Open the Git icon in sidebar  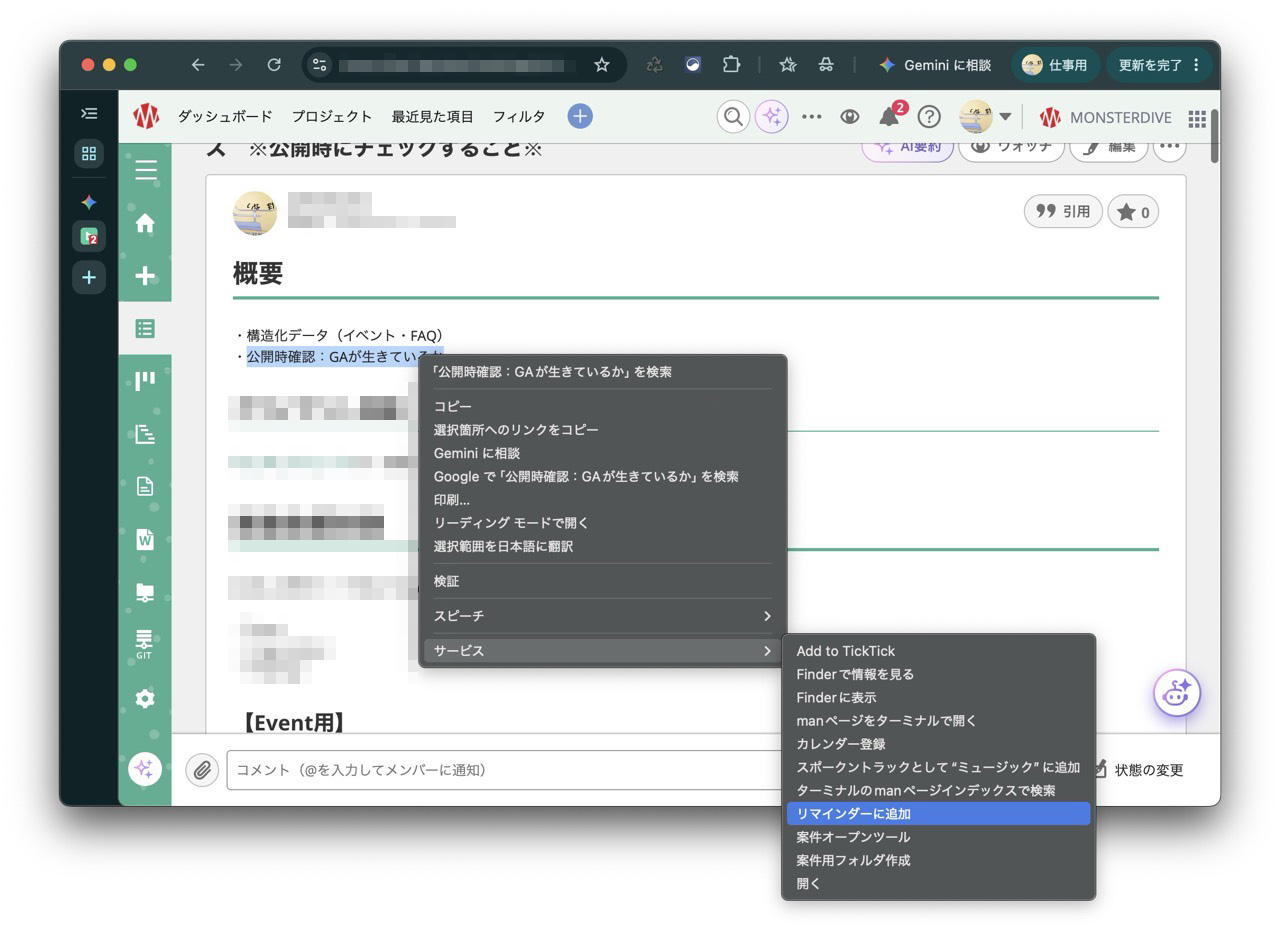click(145, 644)
